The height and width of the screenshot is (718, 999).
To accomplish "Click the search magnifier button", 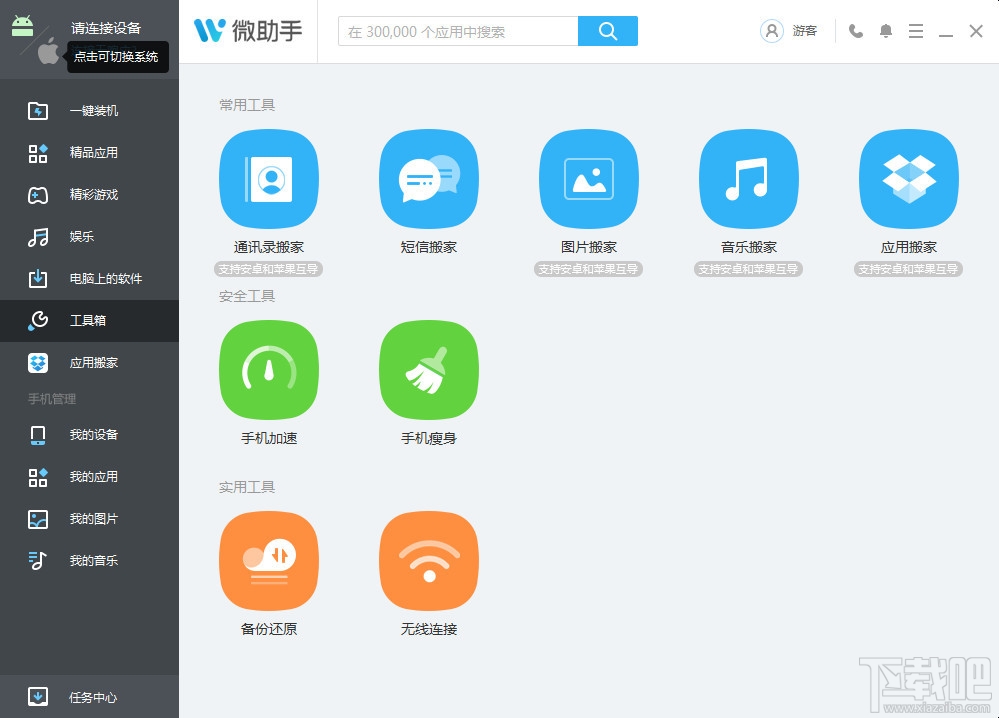I will coord(608,31).
